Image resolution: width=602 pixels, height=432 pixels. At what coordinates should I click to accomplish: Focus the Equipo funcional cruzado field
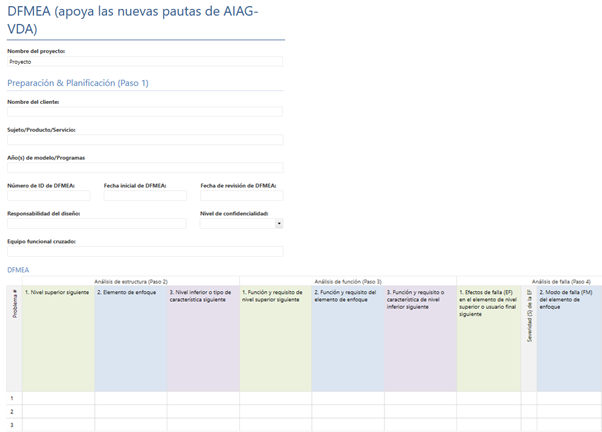pyautogui.click(x=145, y=252)
